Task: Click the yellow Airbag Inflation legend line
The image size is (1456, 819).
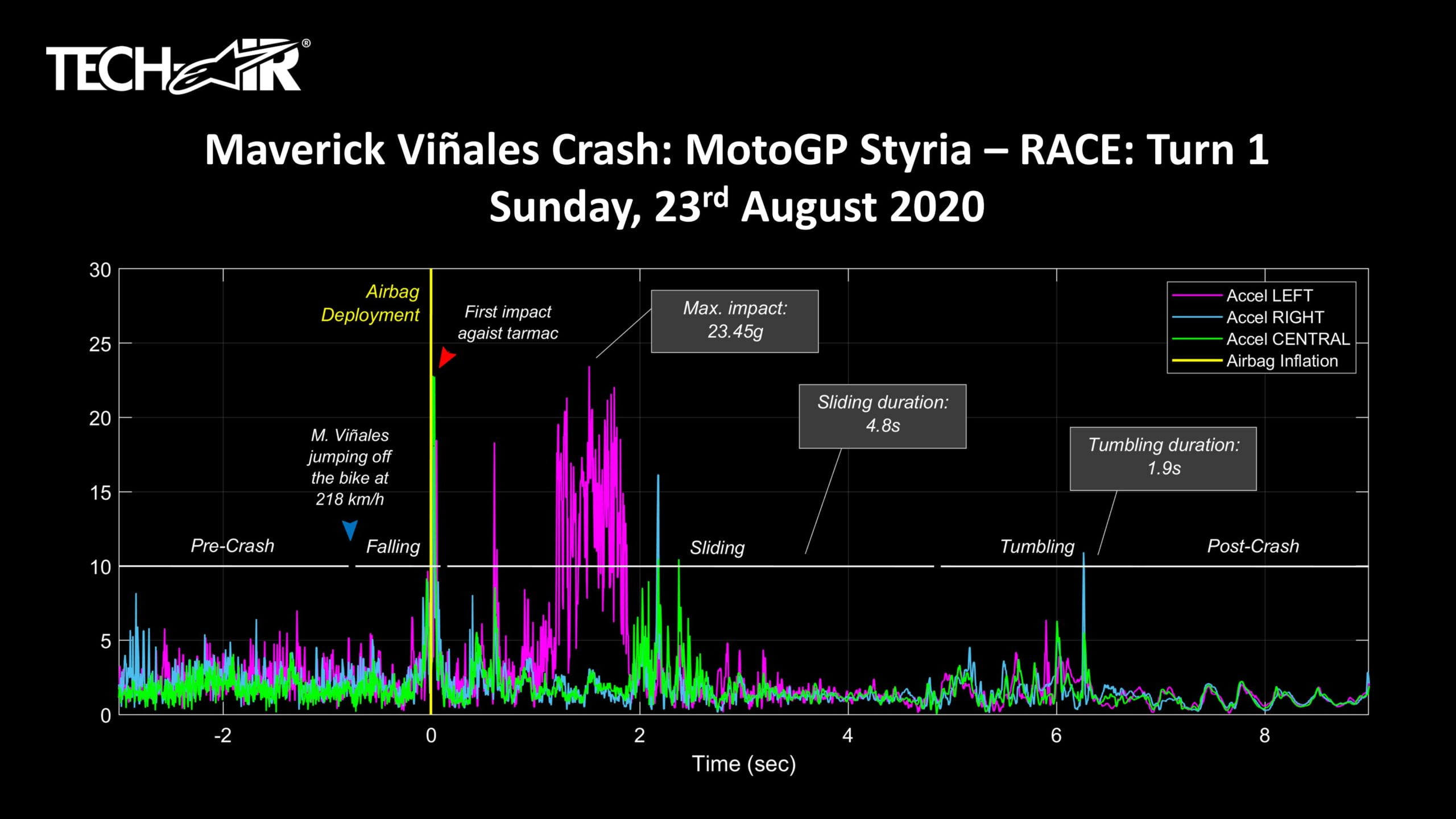Action: (x=1197, y=361)
